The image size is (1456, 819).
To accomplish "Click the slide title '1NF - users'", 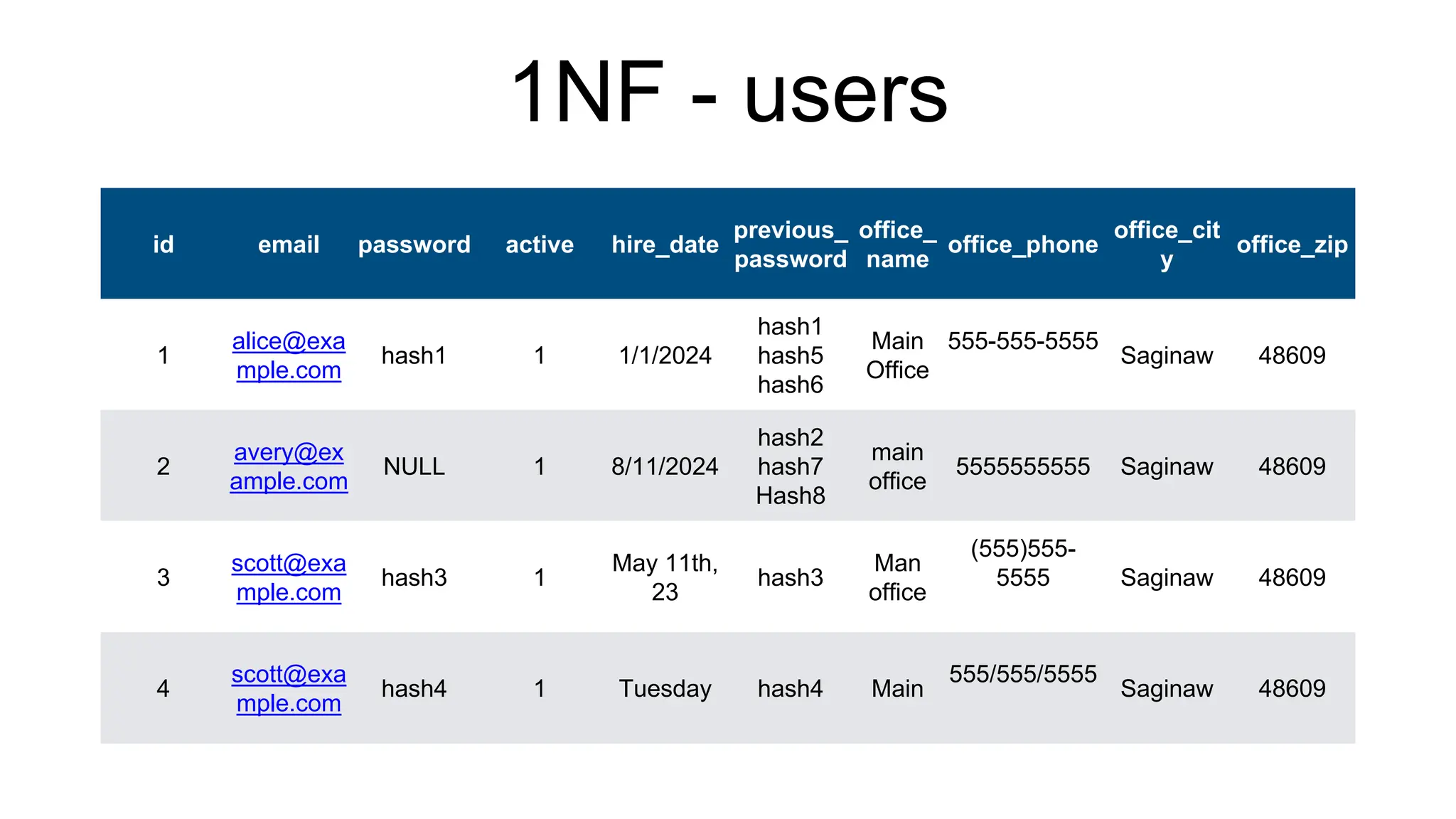I will click(x=728, y=92).
